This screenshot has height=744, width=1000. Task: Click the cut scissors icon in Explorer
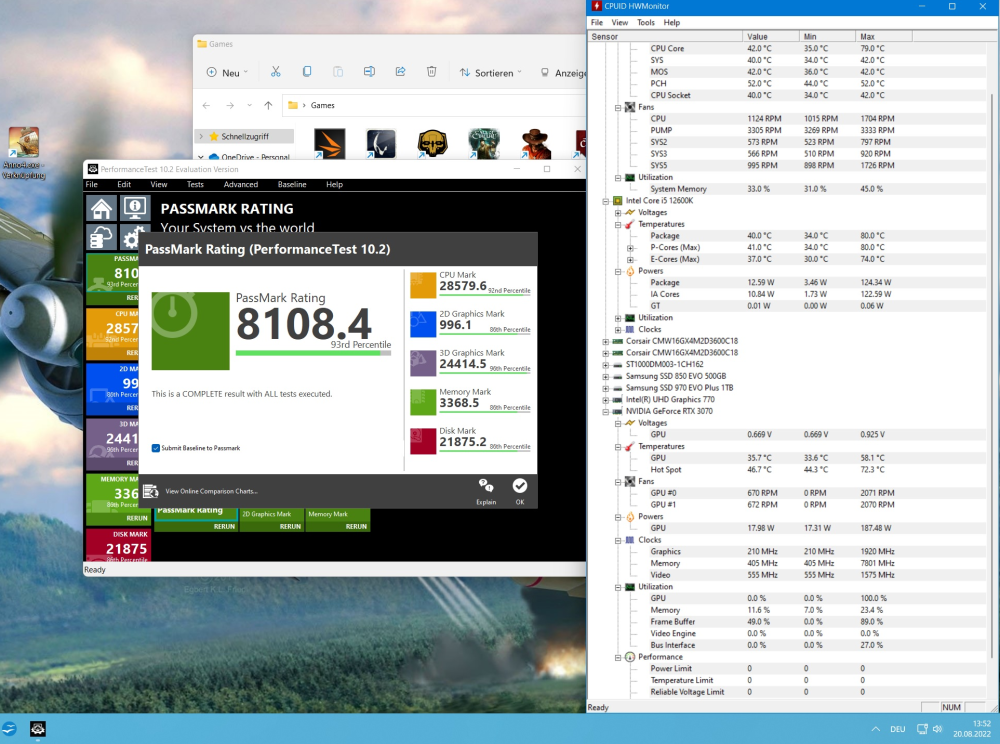pyautogui.click(x=276, y=72)
